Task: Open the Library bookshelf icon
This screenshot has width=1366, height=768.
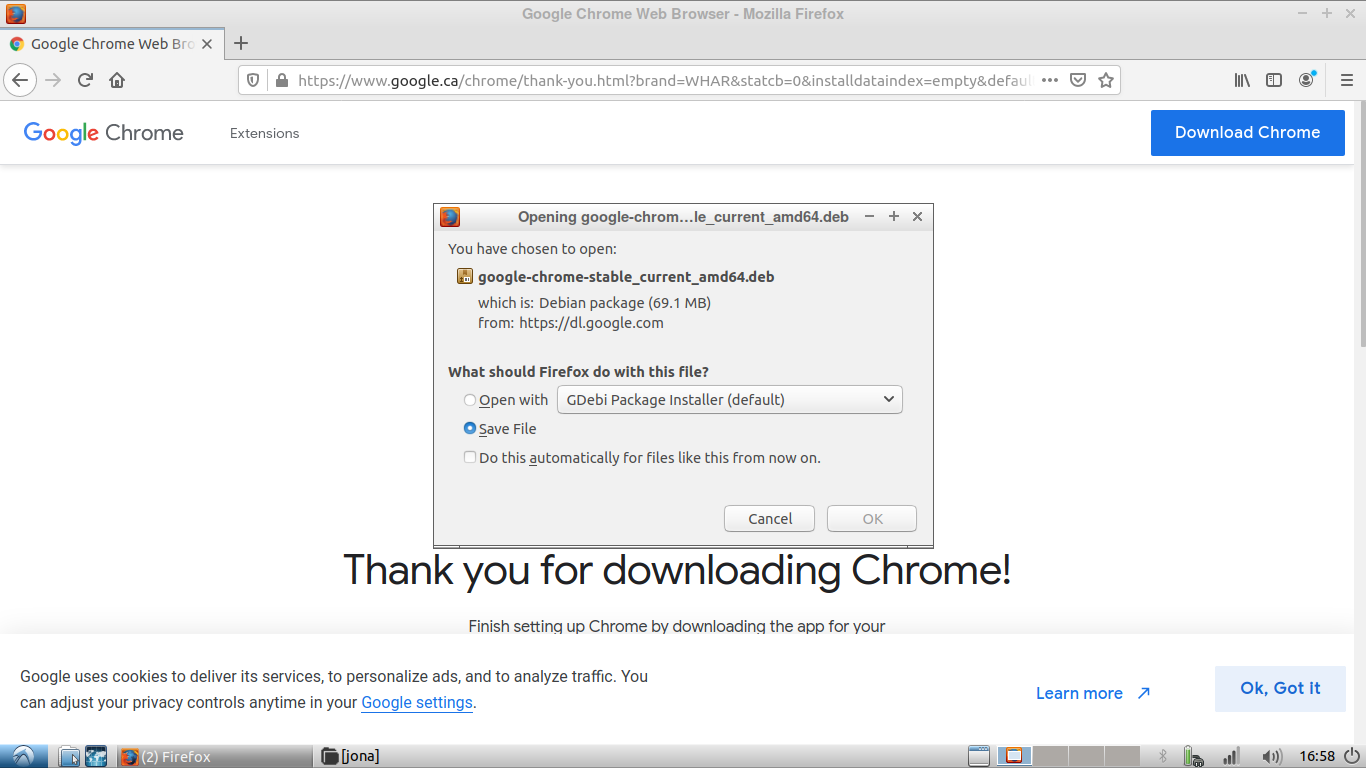Action: click(1242, 80)
